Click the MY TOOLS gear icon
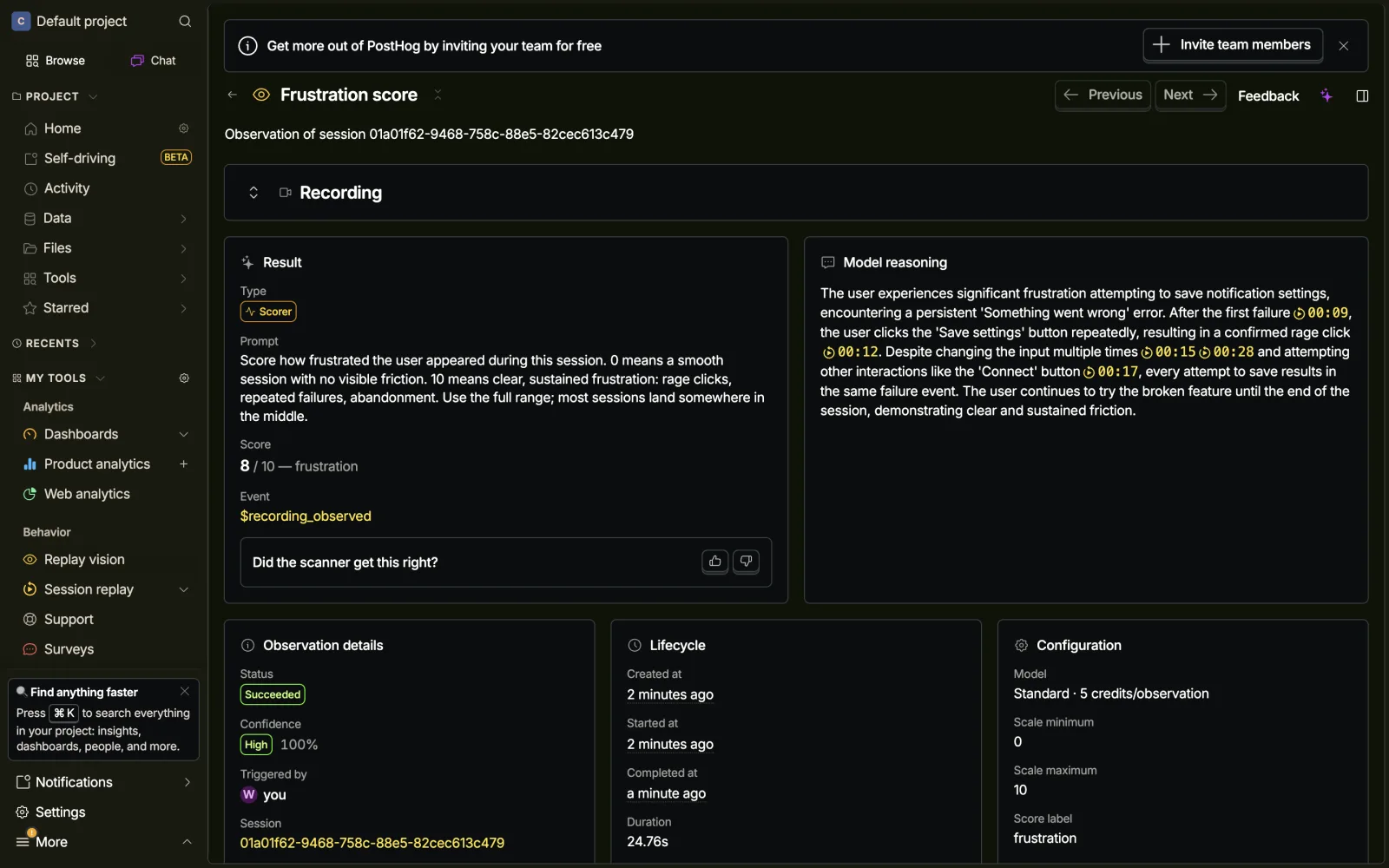This screenshot has height=868, width=1389. [x=184, y=378]
